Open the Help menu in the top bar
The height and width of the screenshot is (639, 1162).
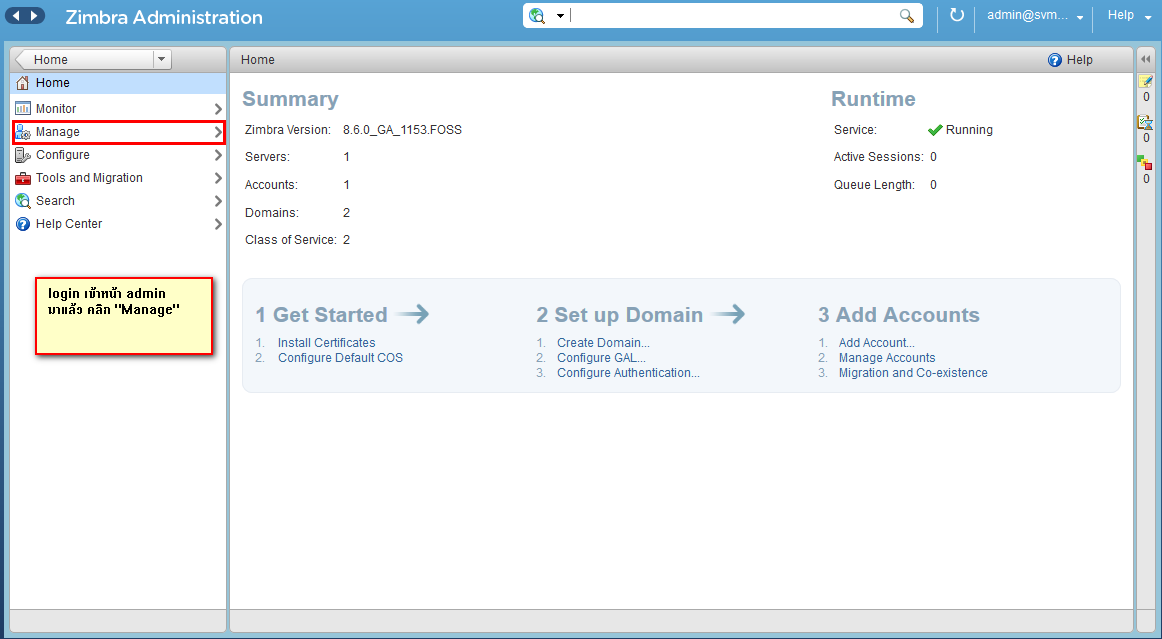click(x=1129, y=16)
